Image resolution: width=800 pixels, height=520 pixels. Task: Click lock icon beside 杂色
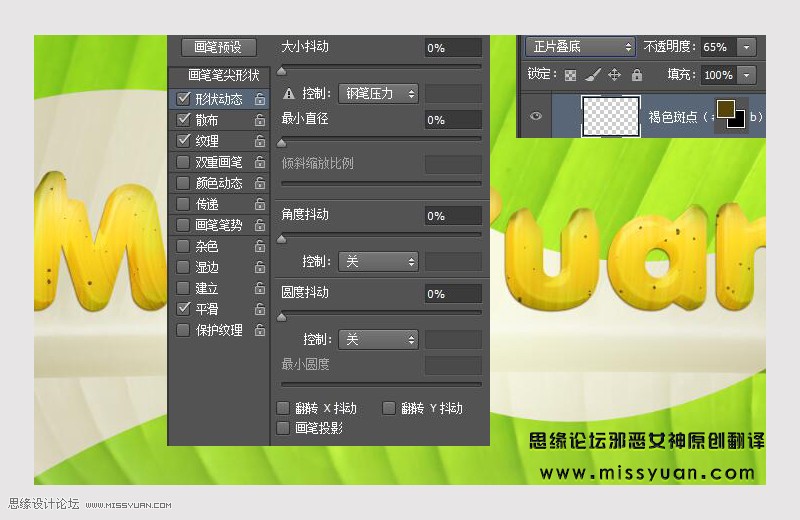point(260,246)
